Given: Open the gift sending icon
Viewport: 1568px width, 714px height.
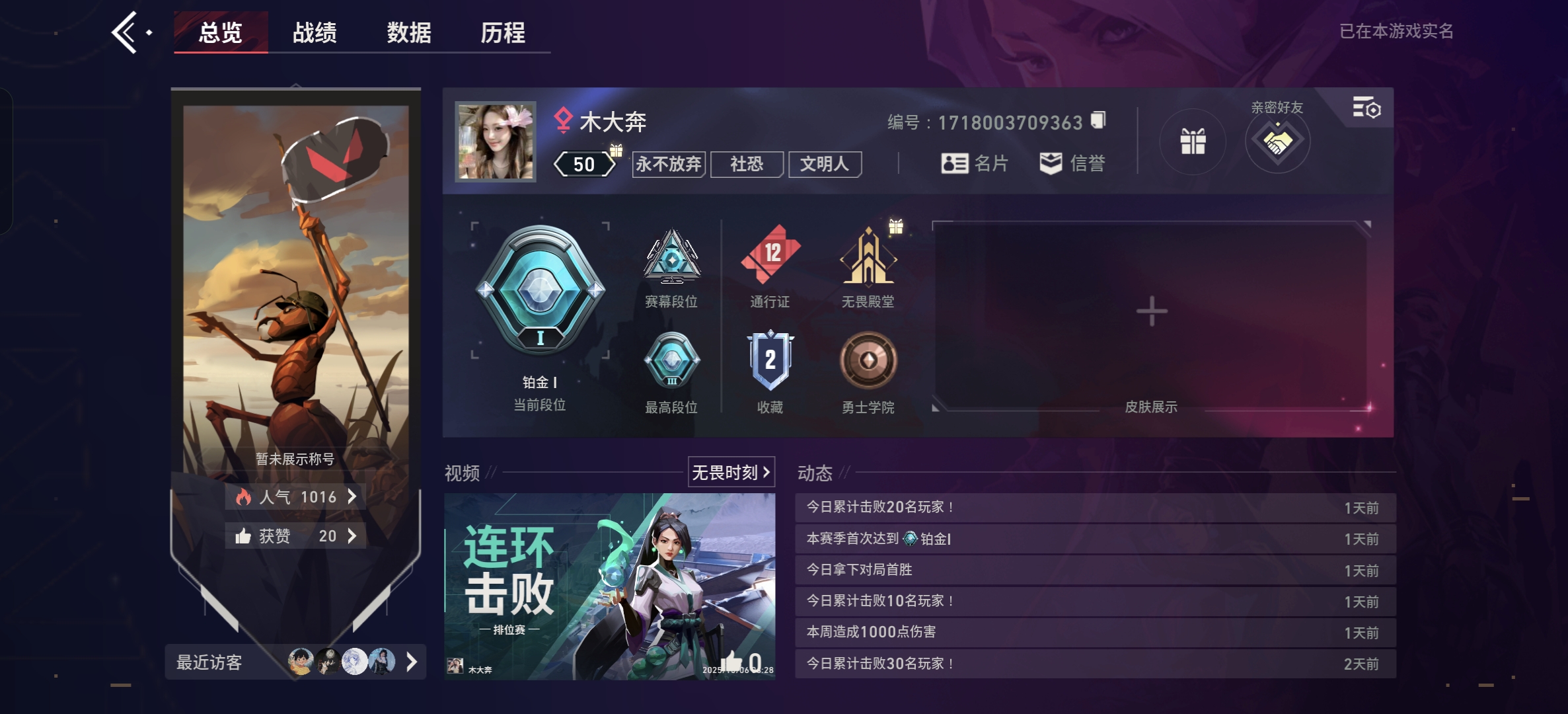Looking at the screenshot, I should [1193, 141].
